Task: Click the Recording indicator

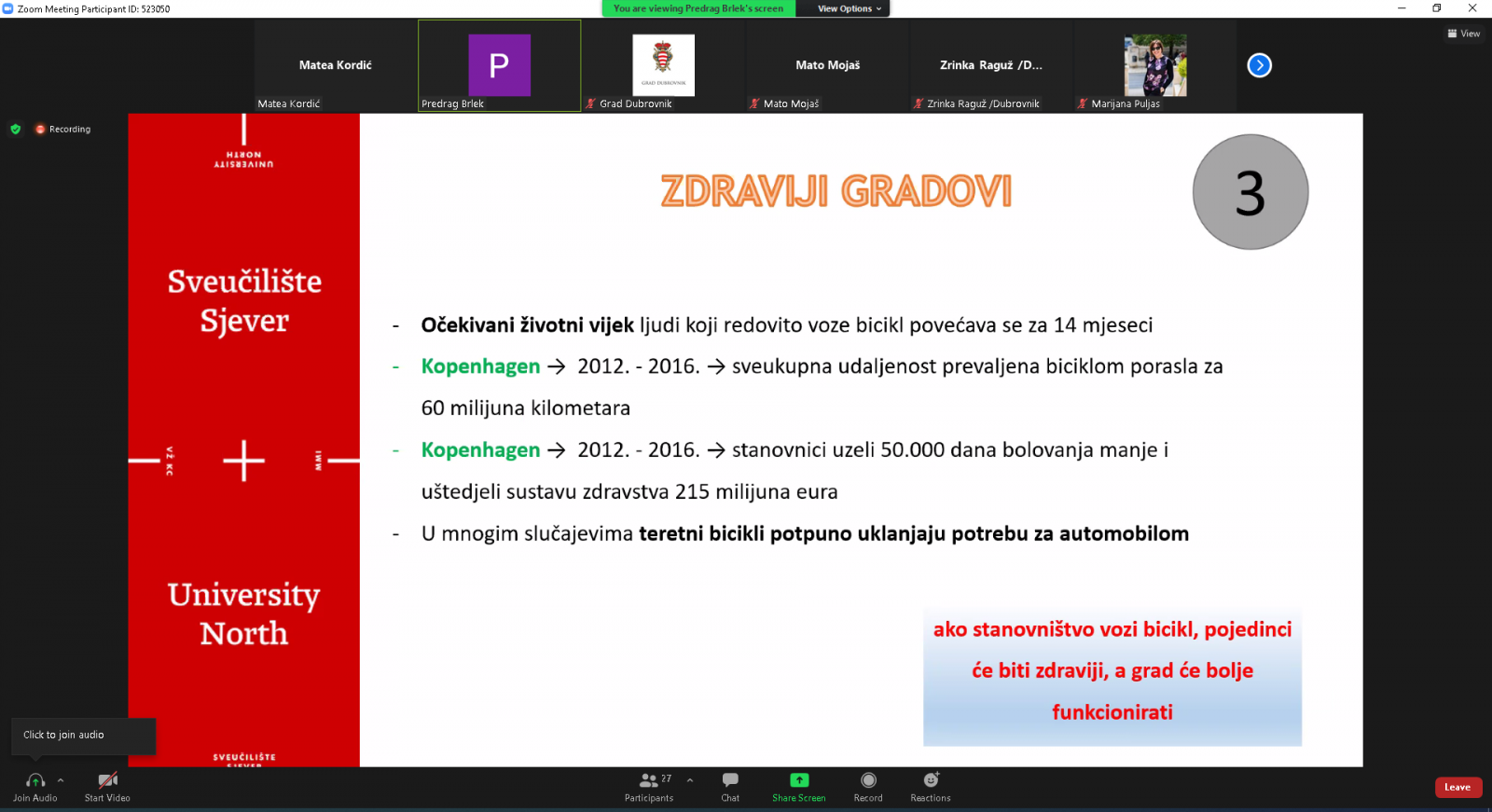Action: pyautogui.click(x=63, y=130)
